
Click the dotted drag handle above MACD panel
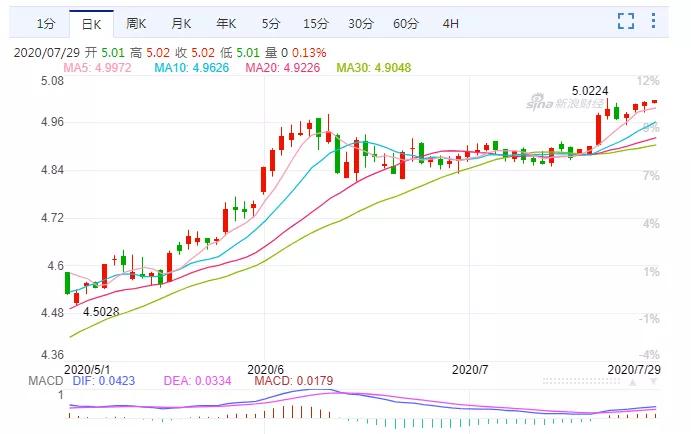[x=582, y=381]
